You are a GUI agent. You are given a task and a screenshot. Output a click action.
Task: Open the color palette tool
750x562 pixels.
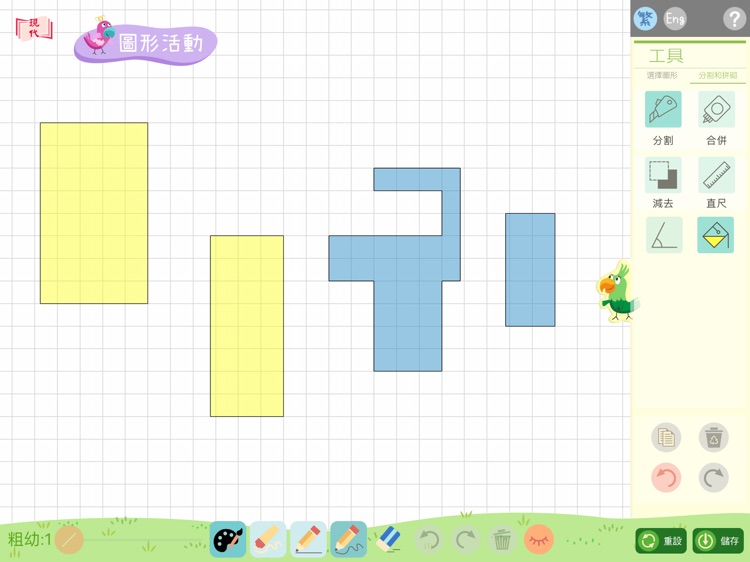pos(228,540)
